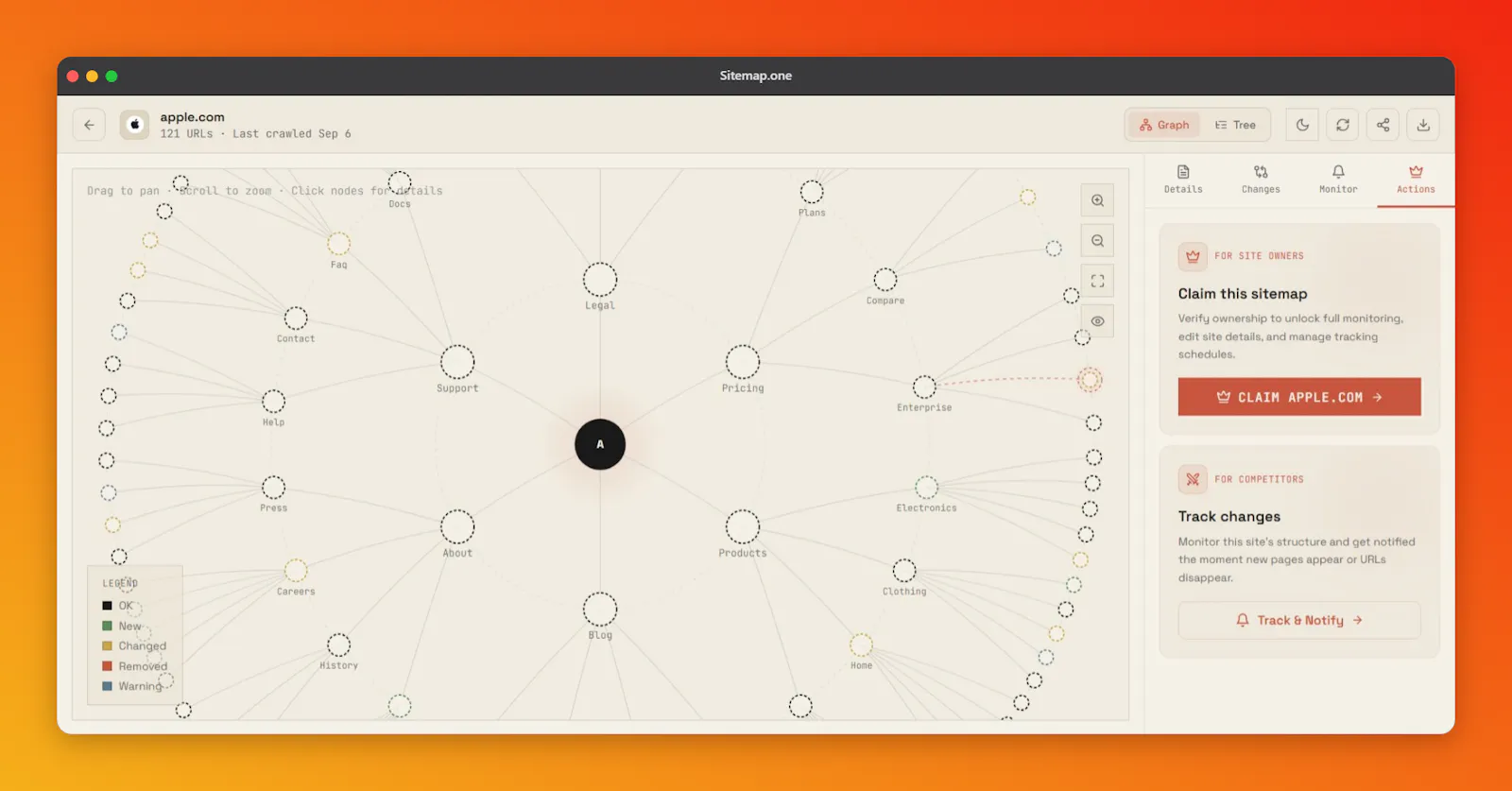Screen dimensions: 1512x791
Task: Click the apple.com site title
Action: [193, 117]
